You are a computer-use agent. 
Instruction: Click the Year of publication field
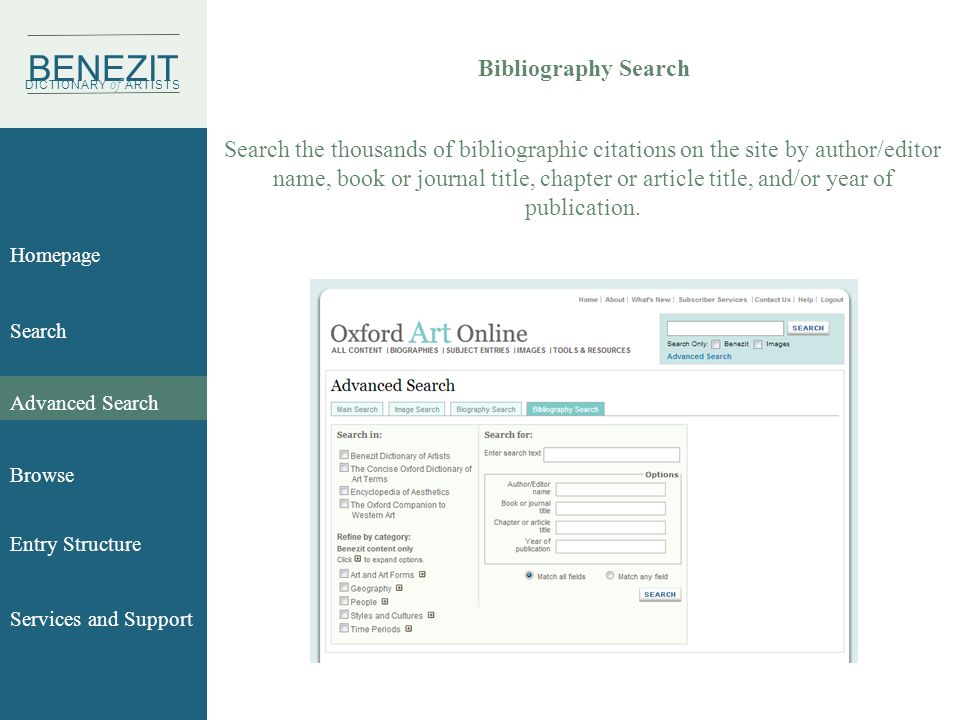pyautogui.click(x=610, y=546)
